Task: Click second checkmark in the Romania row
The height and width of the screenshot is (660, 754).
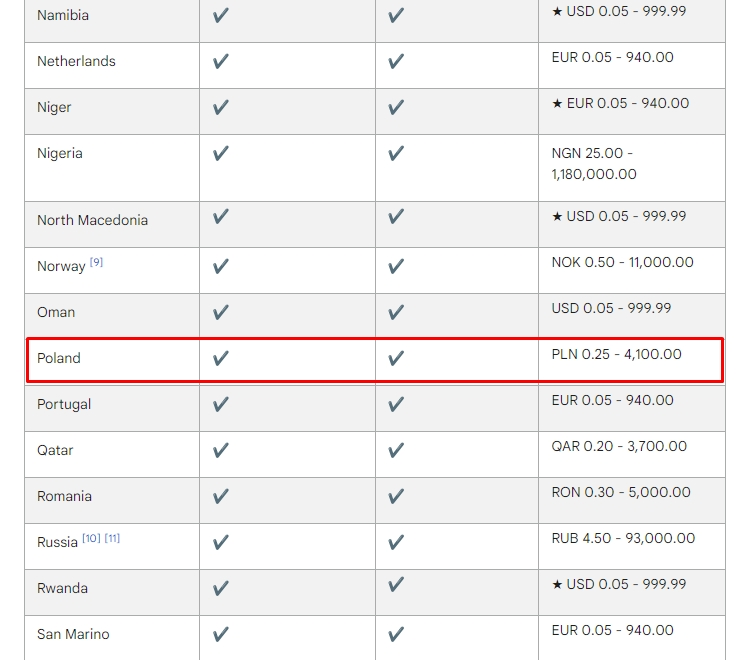Action: (396, 496)
